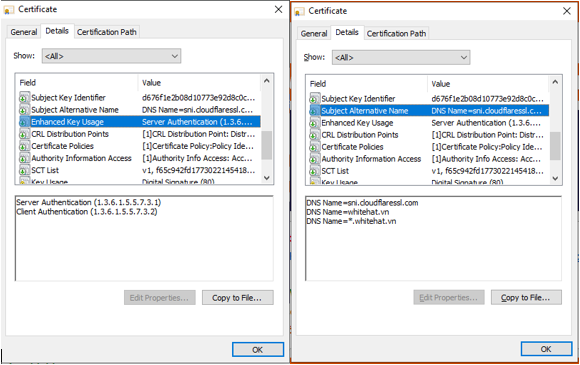Click Edit Properties button in right window

(x=449, y=298)
